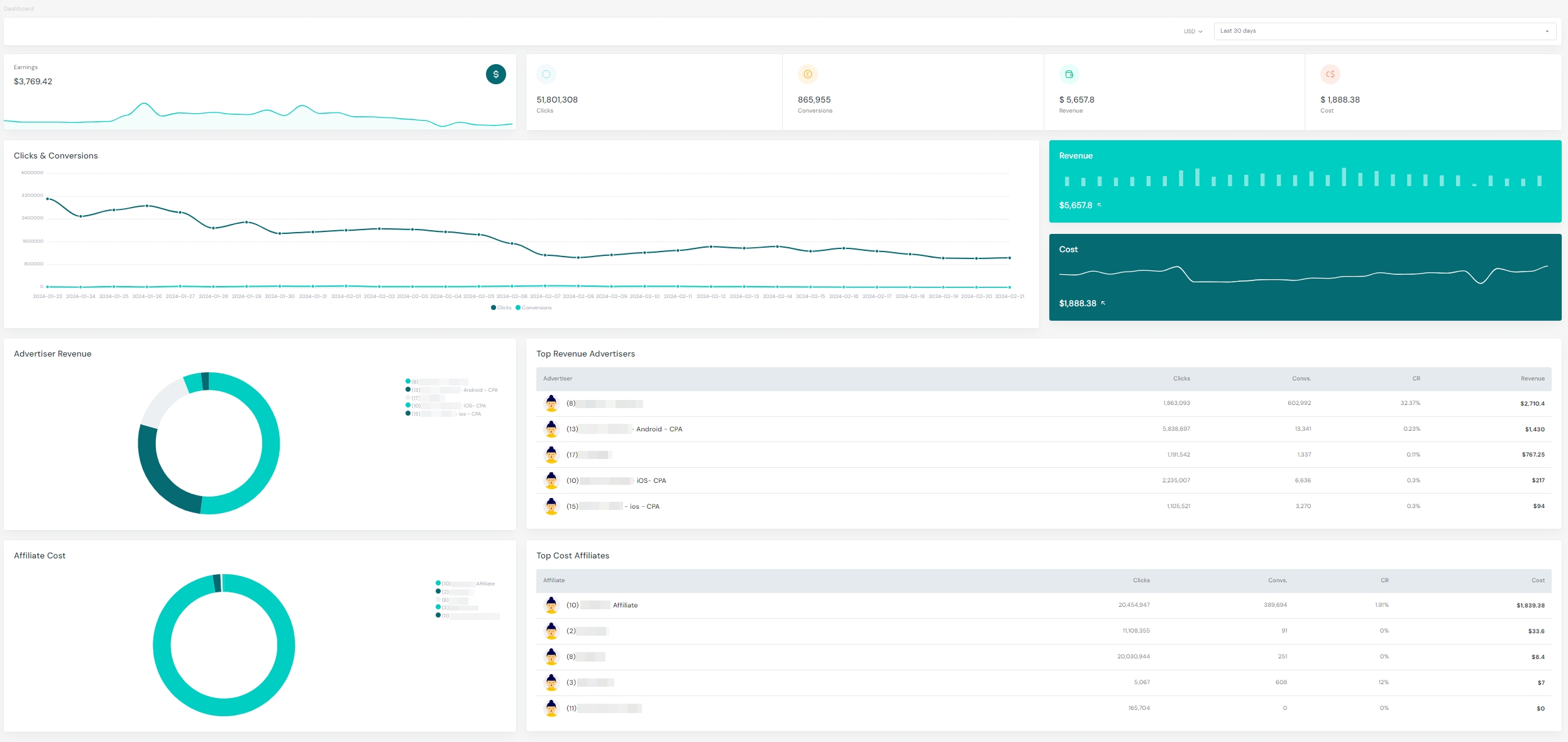Click the Revenue wallet icon
The width and height of the screenshot is (1568, 742).
[1069, 74]
